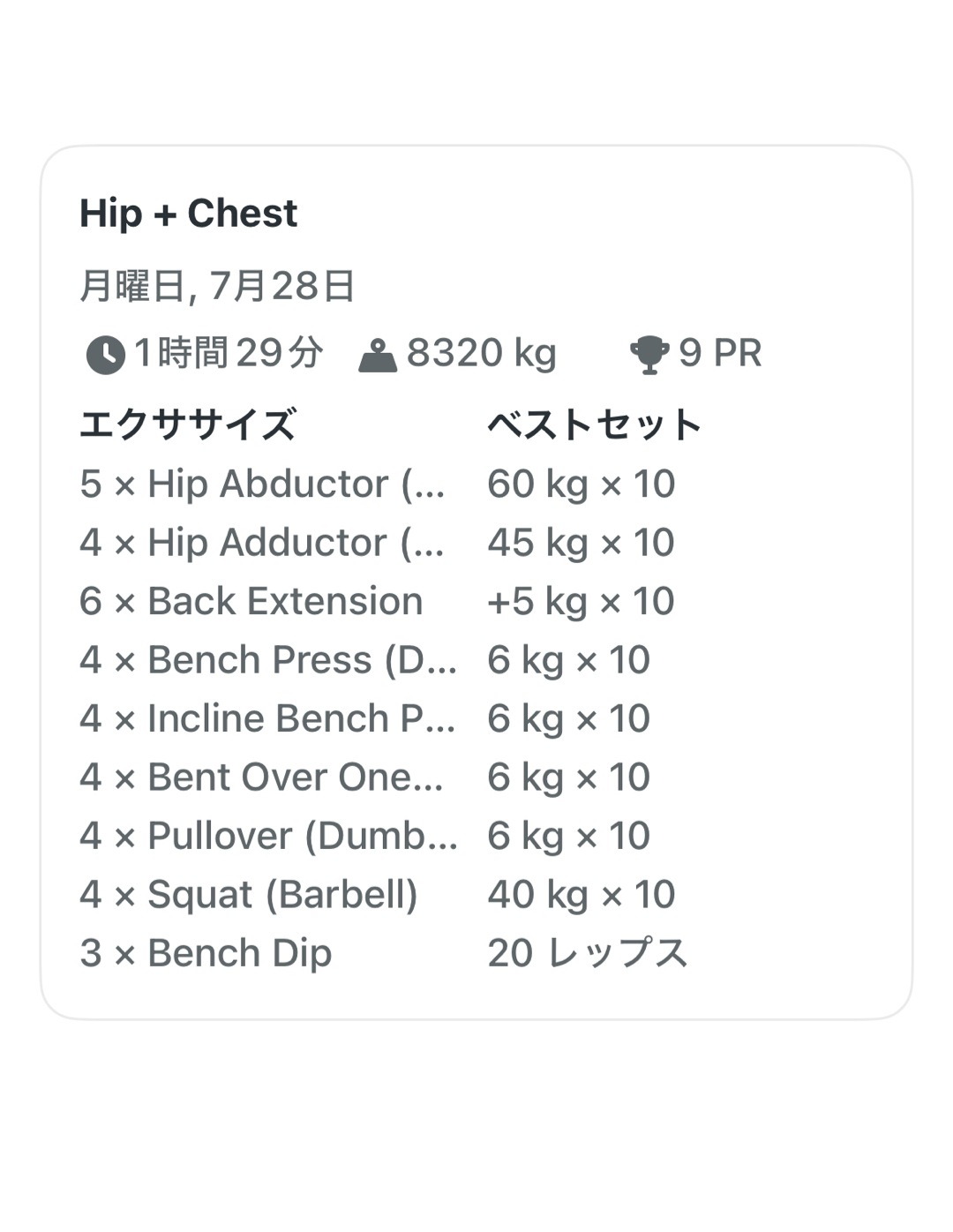Click the clock duration icon
This screenshot has width=953, height=1232.
pyautogui.click(x=105, y=355)
